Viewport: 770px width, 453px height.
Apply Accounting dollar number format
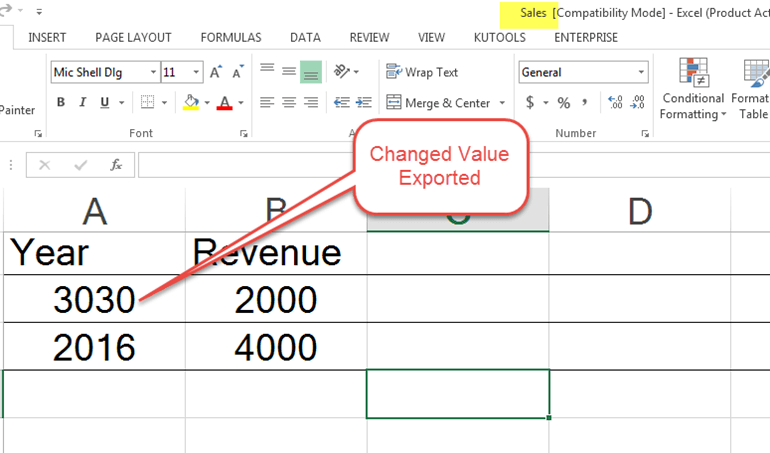(x=529, y=102)
